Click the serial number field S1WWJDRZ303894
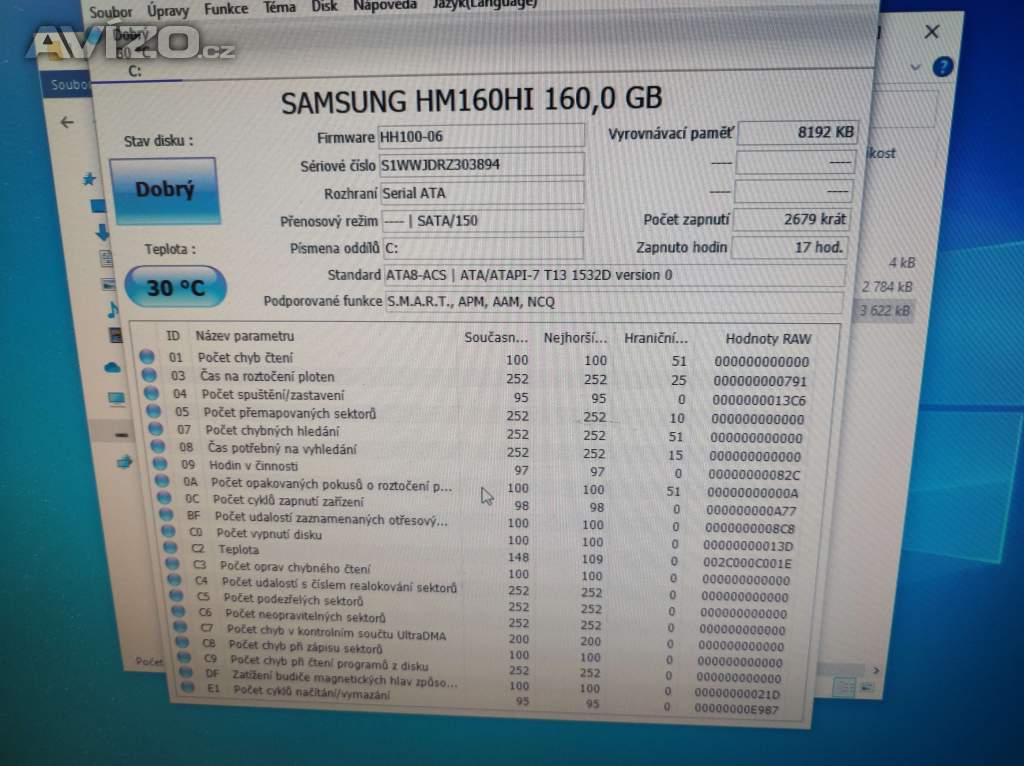This screenshot has width=1024, height=766. point(482,165)
